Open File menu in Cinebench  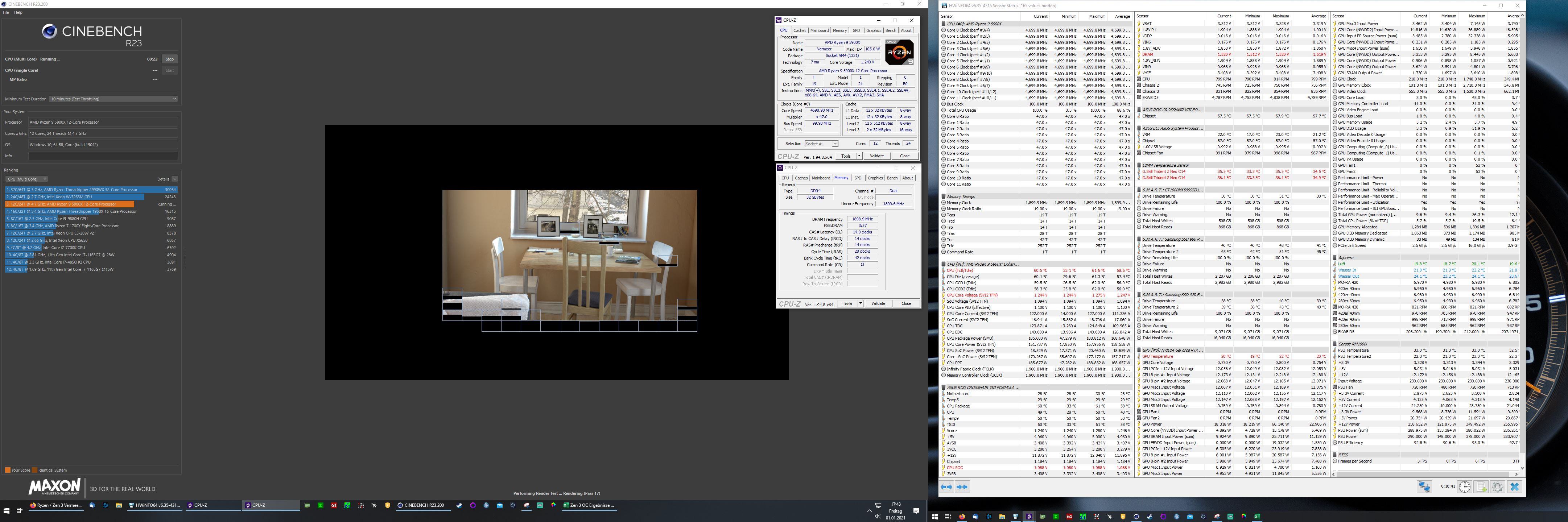[6, 12]
